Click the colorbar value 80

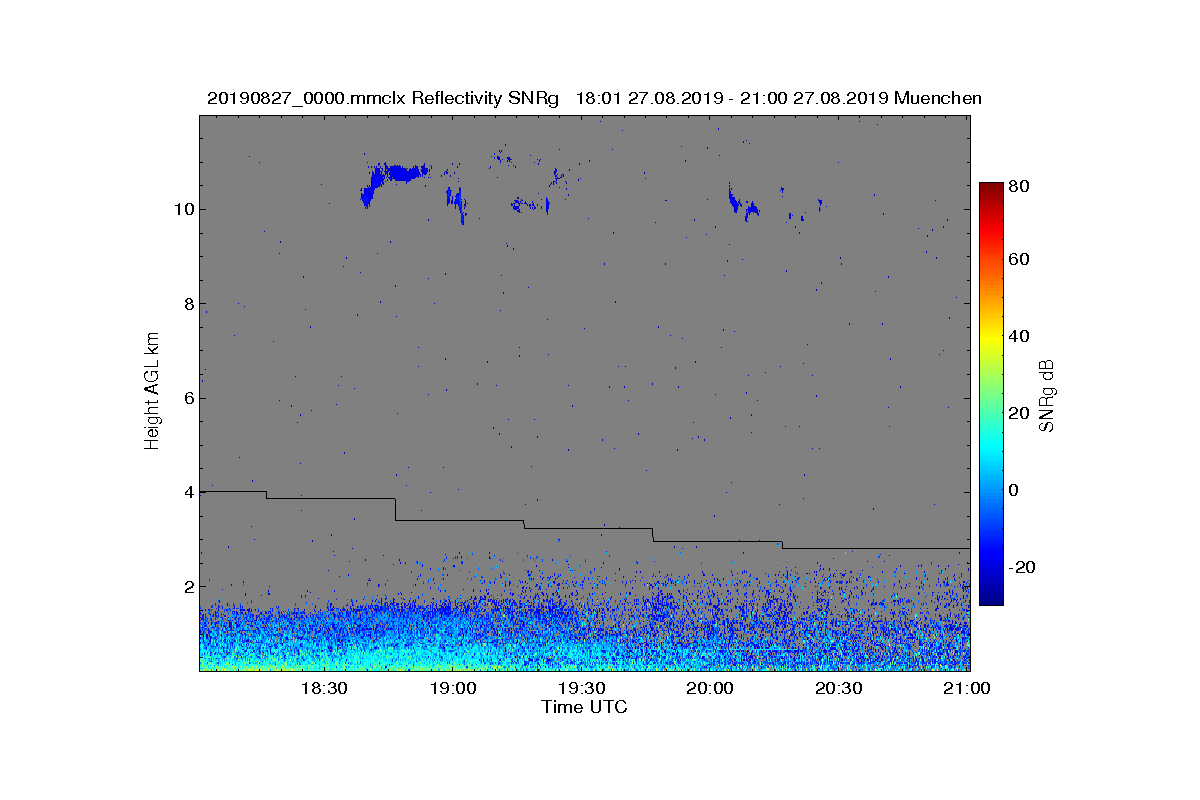tap(1020, 186)
